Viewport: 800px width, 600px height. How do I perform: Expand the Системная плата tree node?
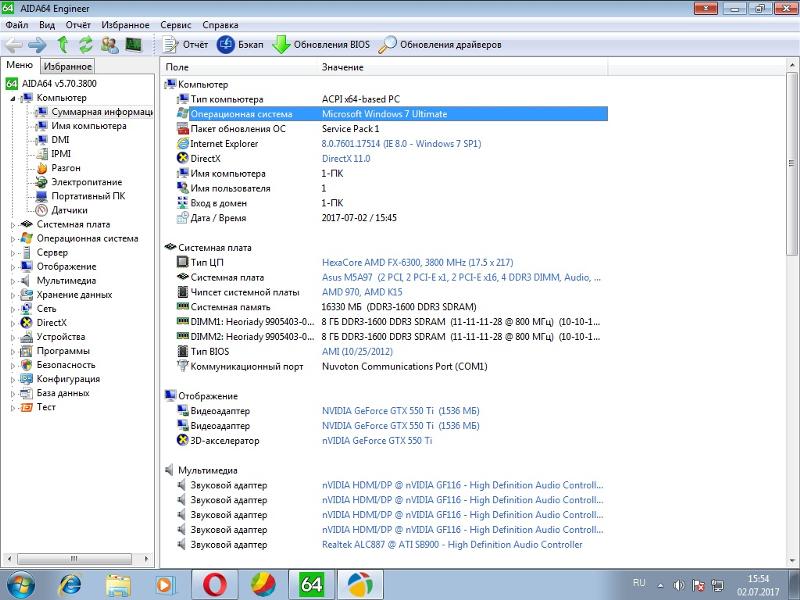pyautogui.click(x=14, y=225)
